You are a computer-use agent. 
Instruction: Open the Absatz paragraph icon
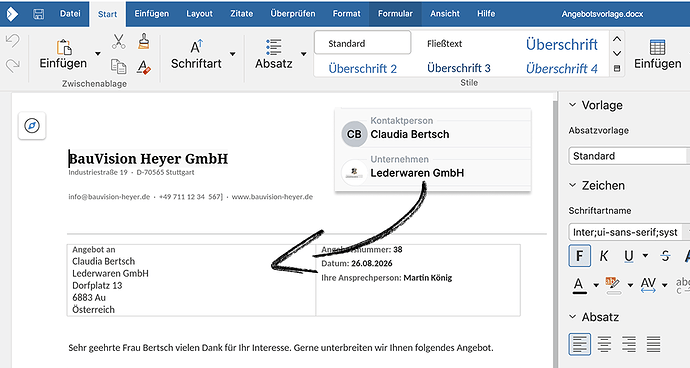click(x=274, y=47)
